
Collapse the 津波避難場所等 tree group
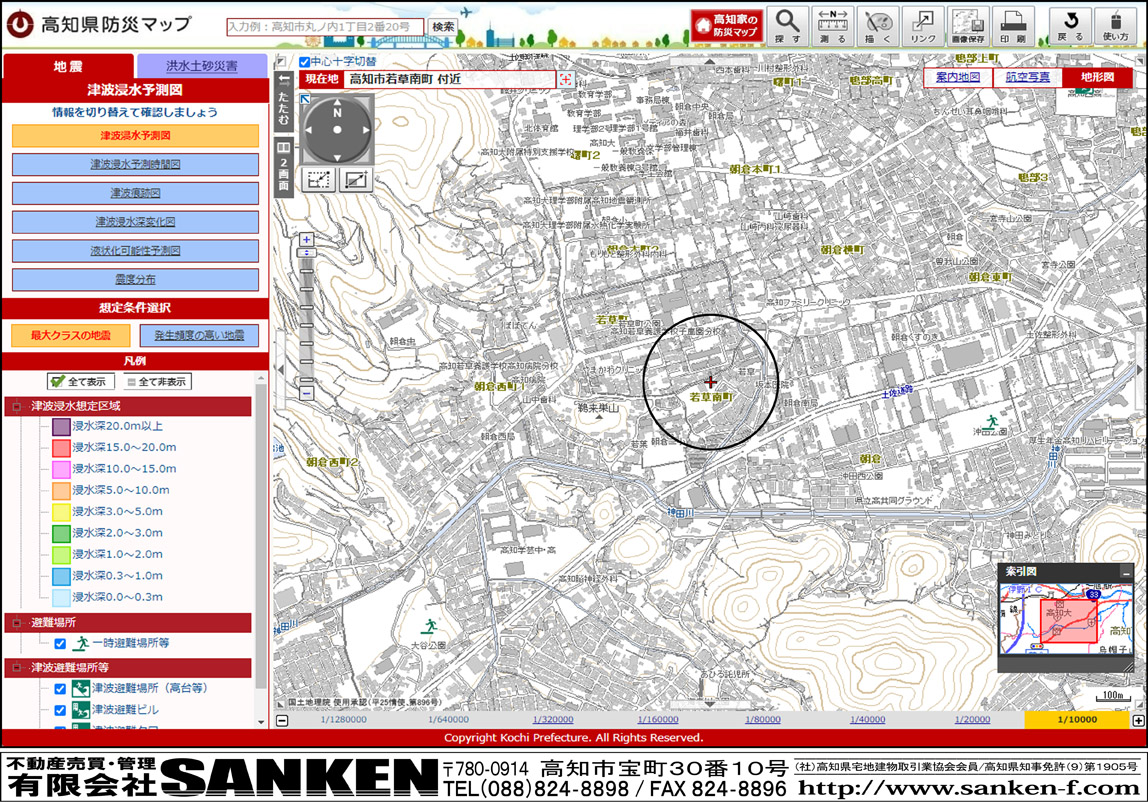point(16,668)
